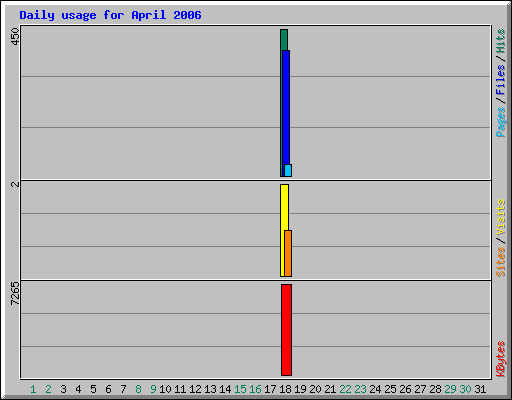Click the "Hits" legend label
Viewport: 512px width, 400px height.
tap(500, 41)
